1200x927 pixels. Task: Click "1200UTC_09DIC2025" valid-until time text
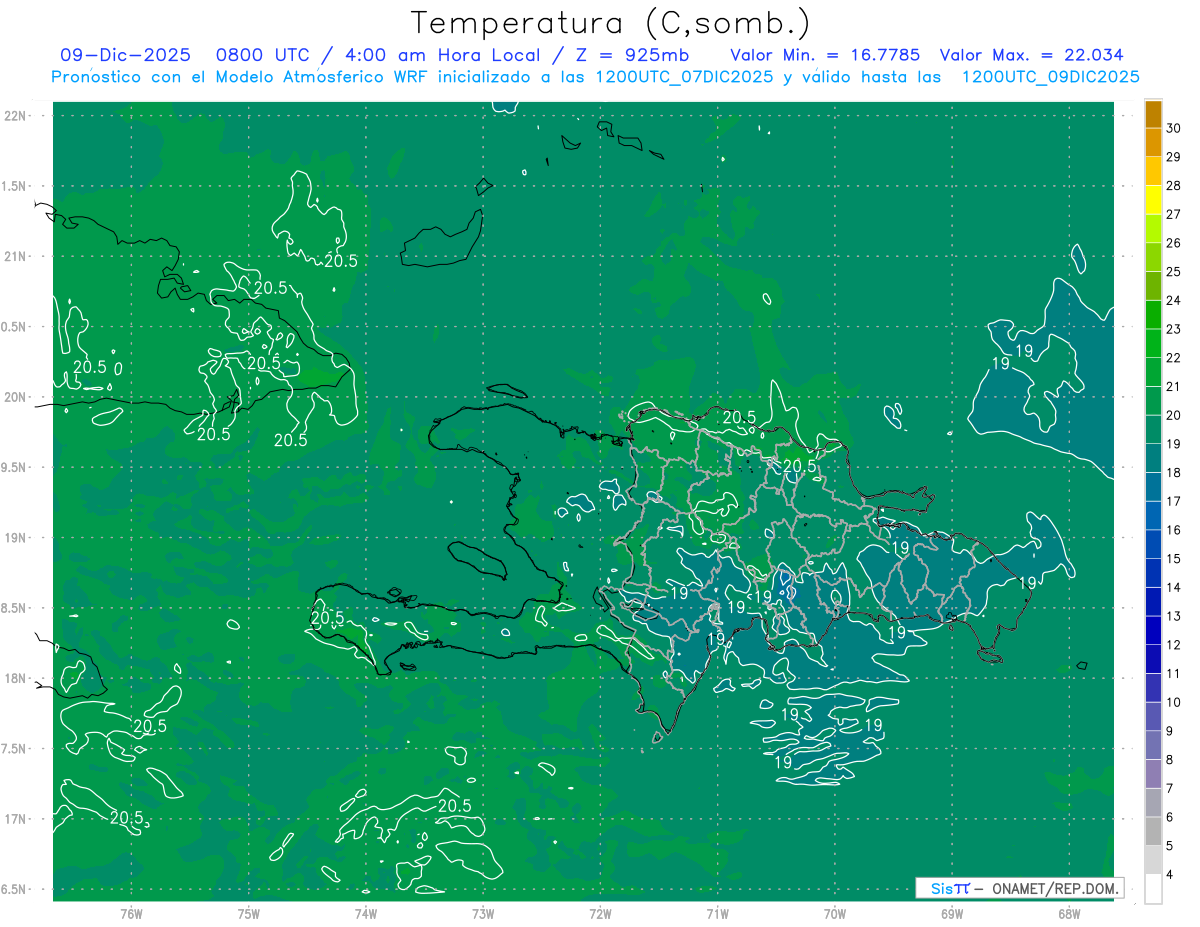(1050, 77)
